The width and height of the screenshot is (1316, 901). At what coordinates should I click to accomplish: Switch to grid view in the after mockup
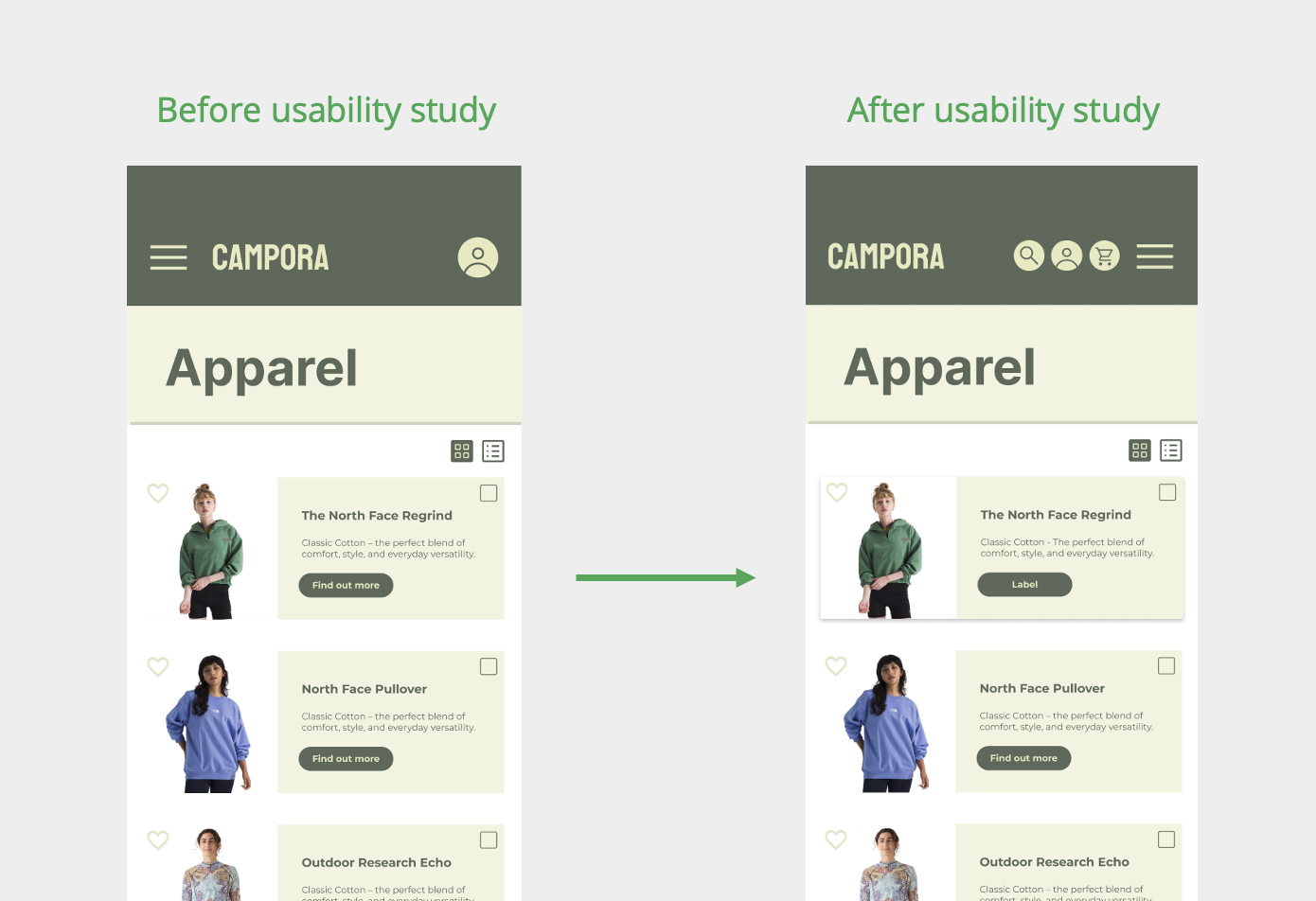[x=1140, y=450]
